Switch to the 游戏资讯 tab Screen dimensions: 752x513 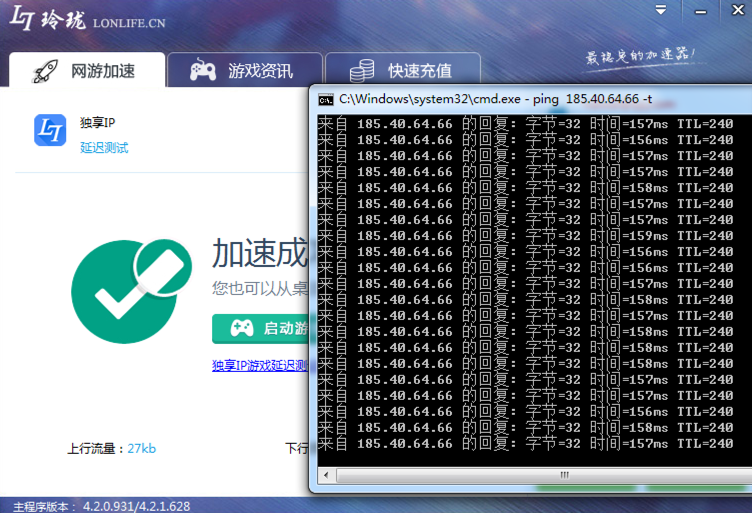coord(245,70)
